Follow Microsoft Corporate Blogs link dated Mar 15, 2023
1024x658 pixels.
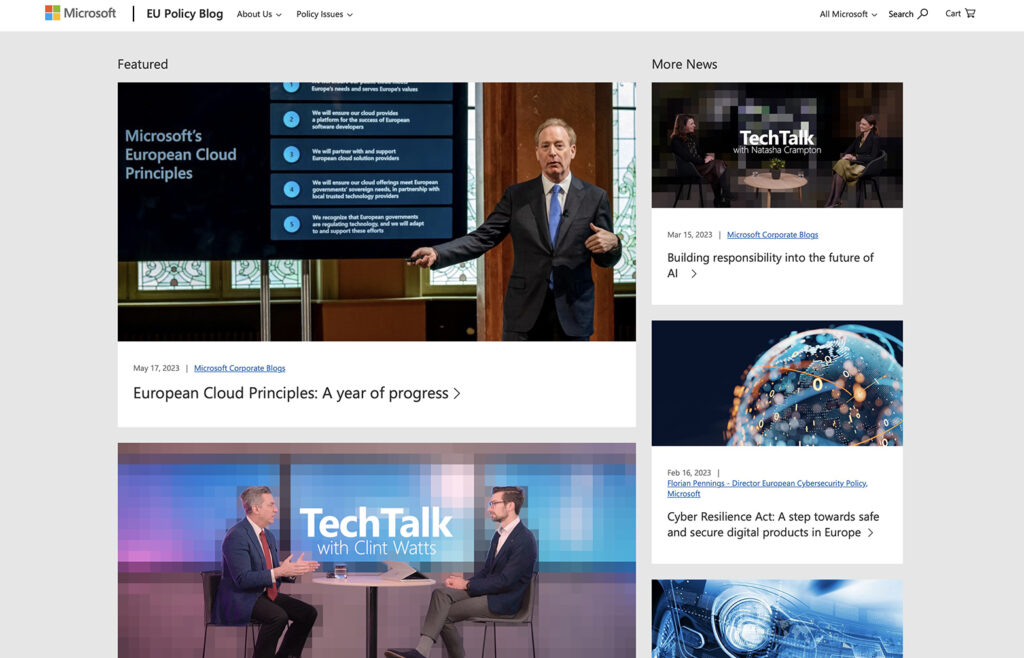pos(773,235)
